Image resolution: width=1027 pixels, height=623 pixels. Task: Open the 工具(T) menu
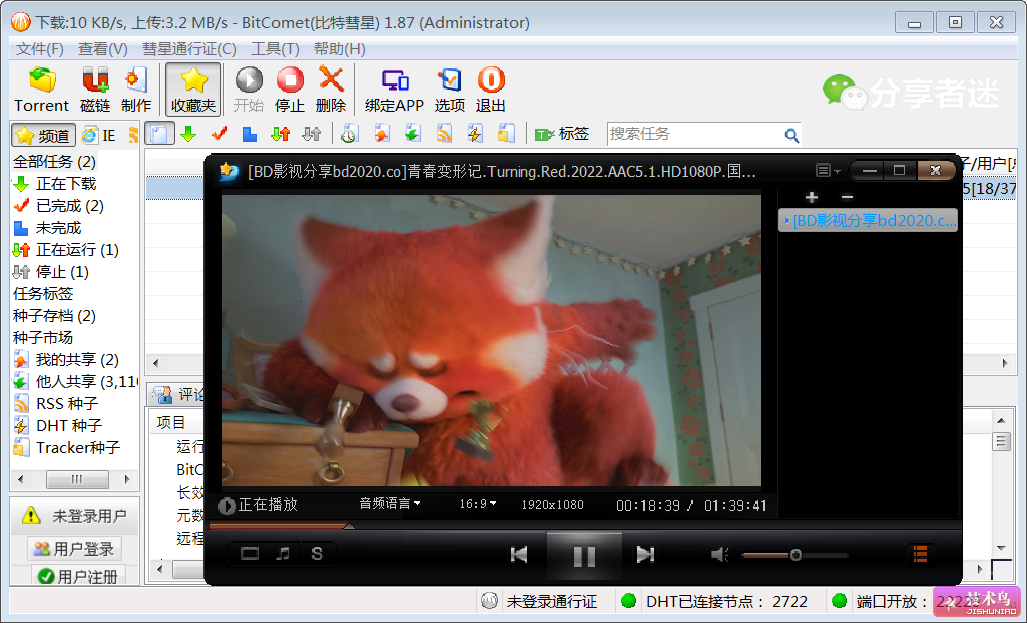(x=275, y=49)
